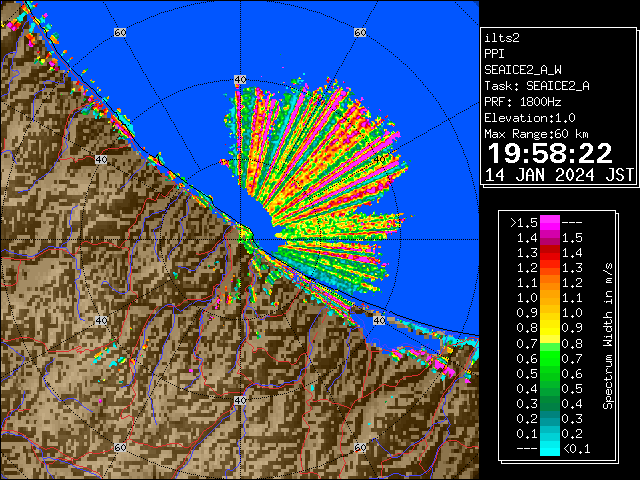Click the 'PRF: 1800Hz' line
Viewport: 640px width, 480px height.
pos(523,102)
